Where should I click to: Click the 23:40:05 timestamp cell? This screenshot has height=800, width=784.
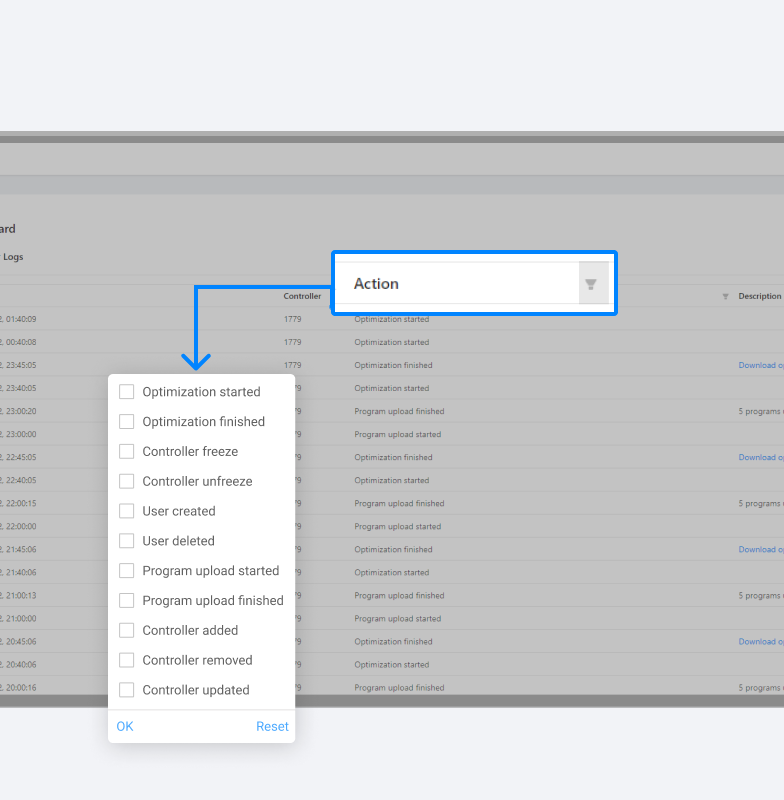(x=18, y=388)
